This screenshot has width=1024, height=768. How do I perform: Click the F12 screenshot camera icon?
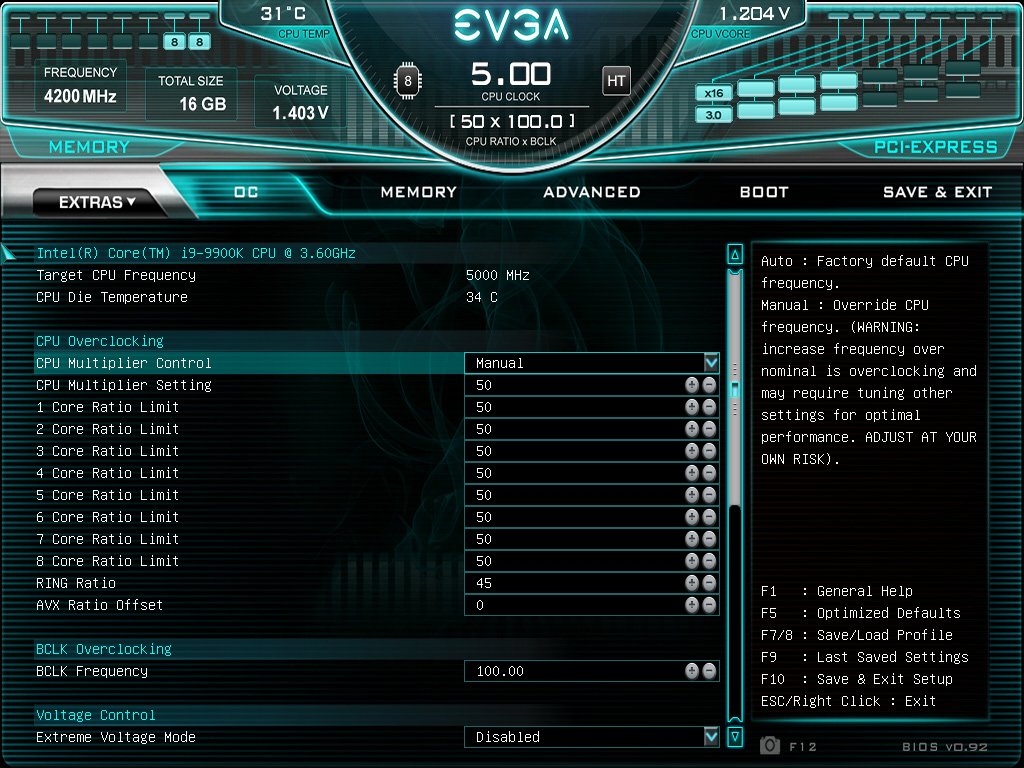(770, 745)
